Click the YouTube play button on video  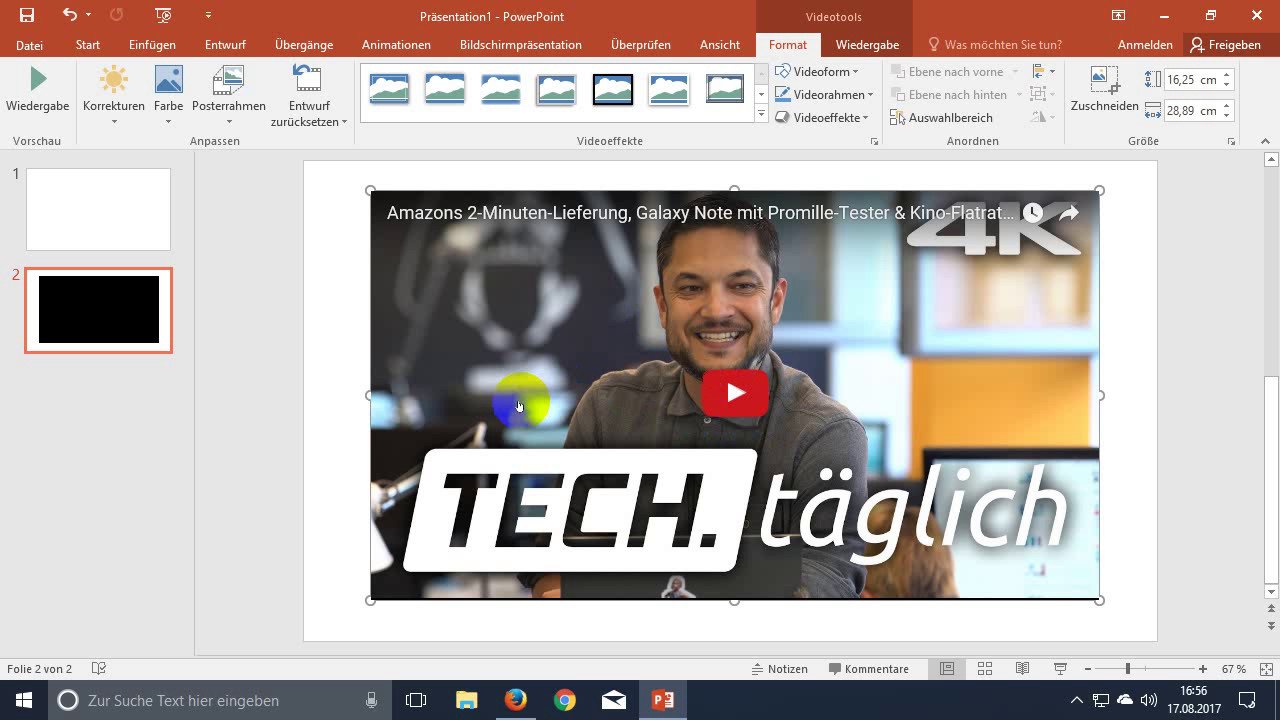tap(735, 393)
